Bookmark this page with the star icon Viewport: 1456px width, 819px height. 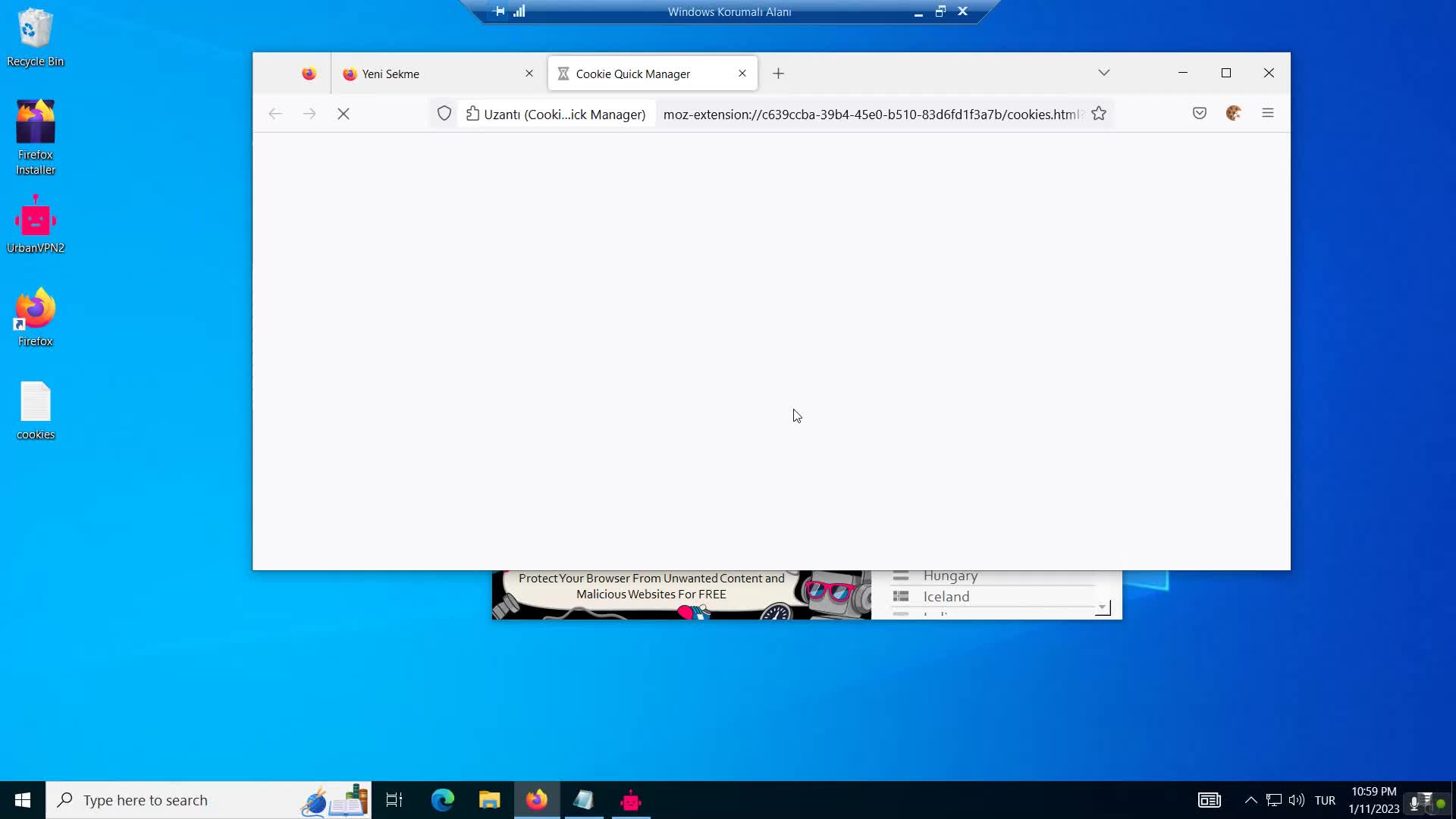point(1099,114)
